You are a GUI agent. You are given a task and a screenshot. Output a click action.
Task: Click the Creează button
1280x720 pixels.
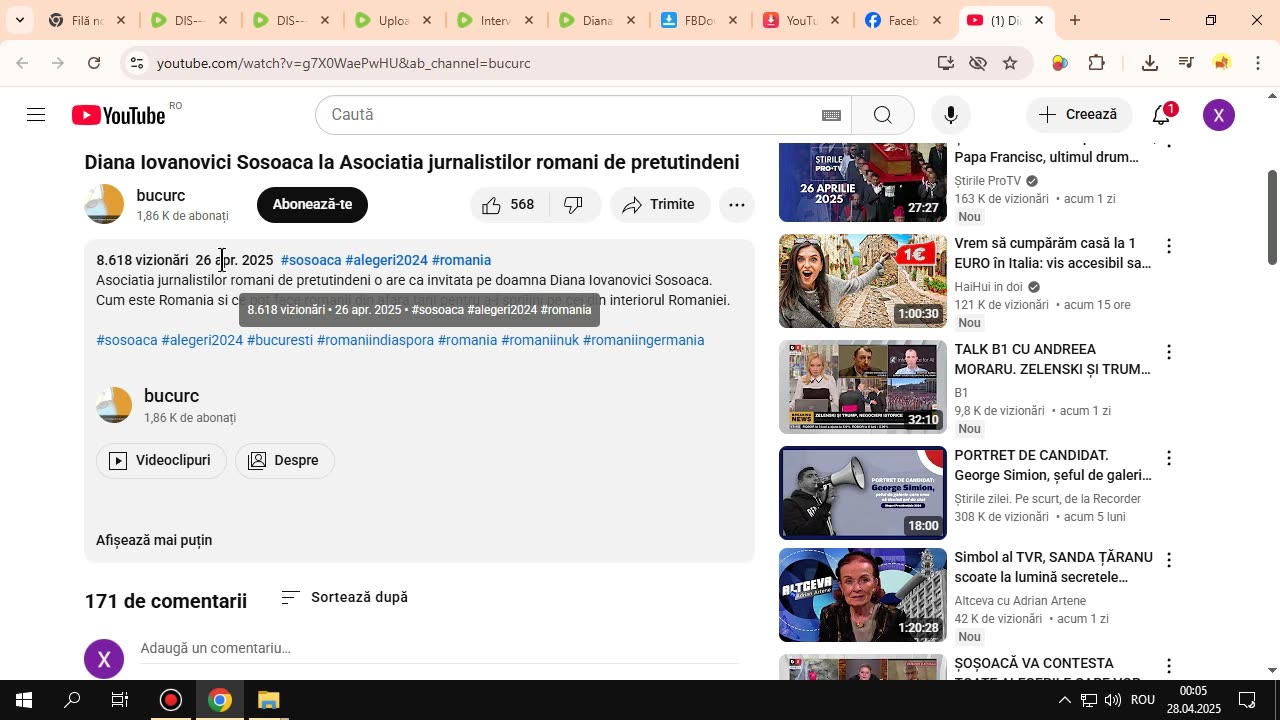1079,115
